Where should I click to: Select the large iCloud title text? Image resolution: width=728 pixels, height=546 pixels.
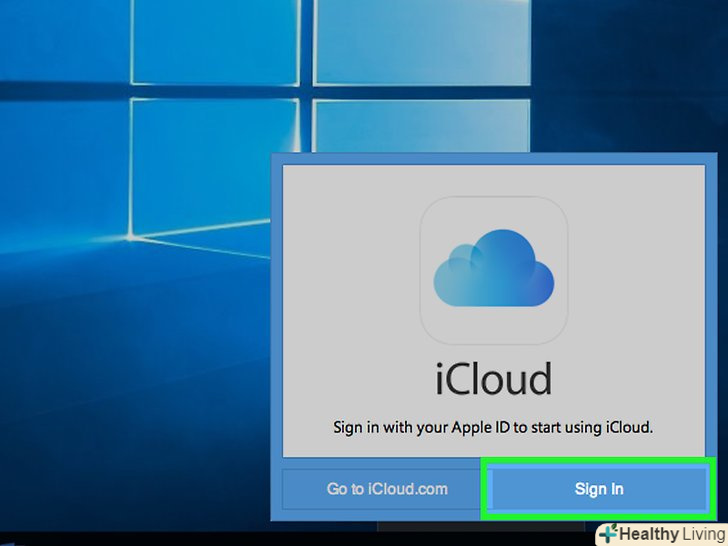click(494, 379)
